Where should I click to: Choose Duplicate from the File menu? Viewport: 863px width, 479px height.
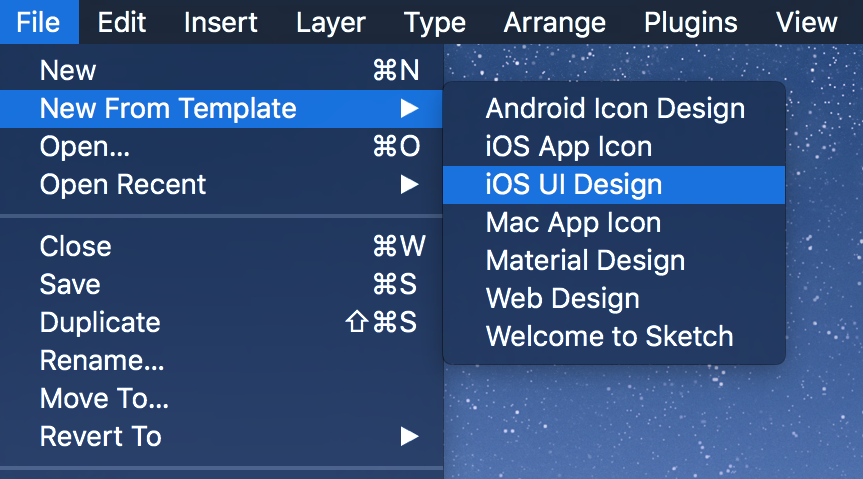(100, 322)
